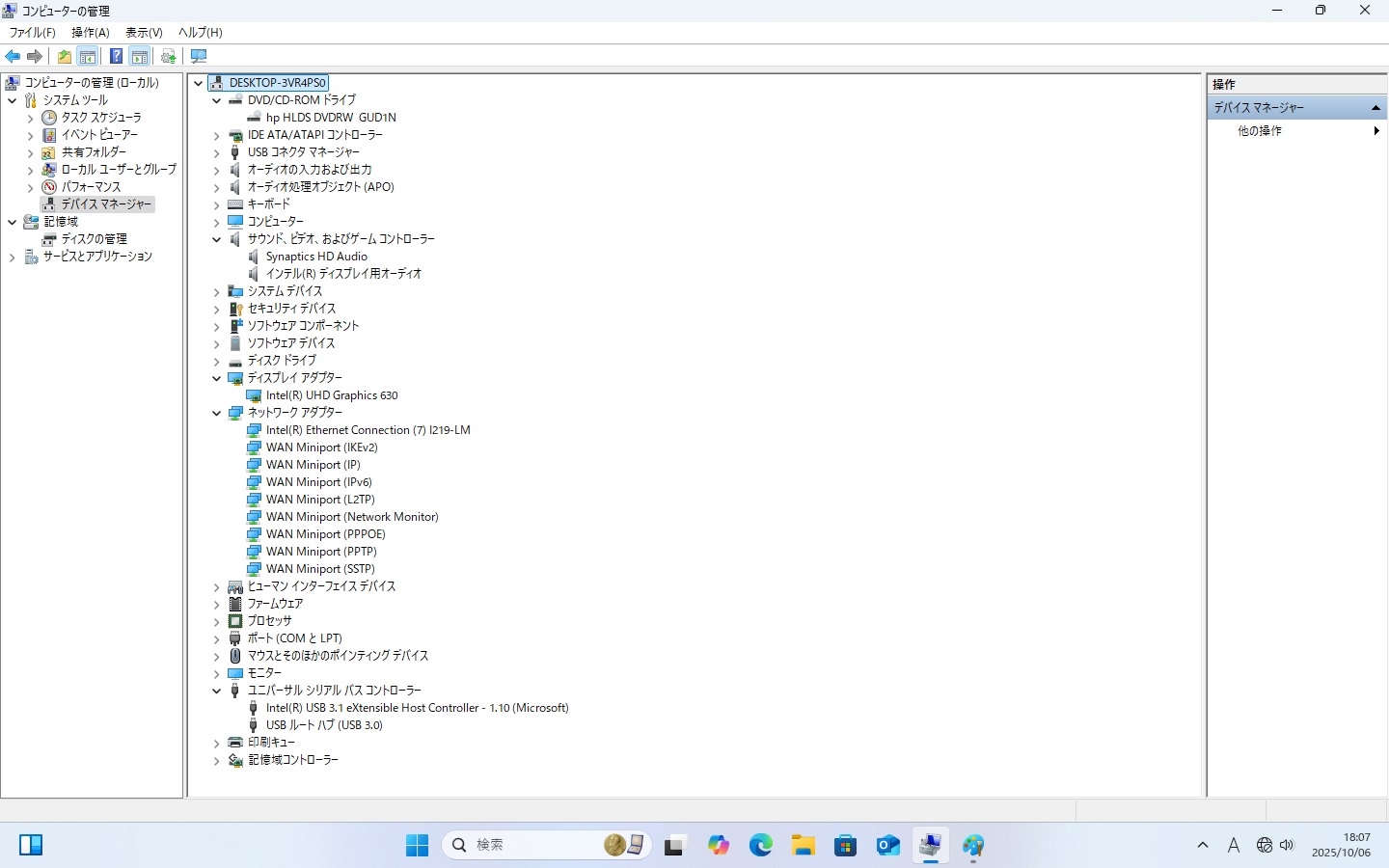This screenshot has height=868, width=1389.
Task: Click 他の操作 in the actions pane
Action: [x=1260, y=130]
